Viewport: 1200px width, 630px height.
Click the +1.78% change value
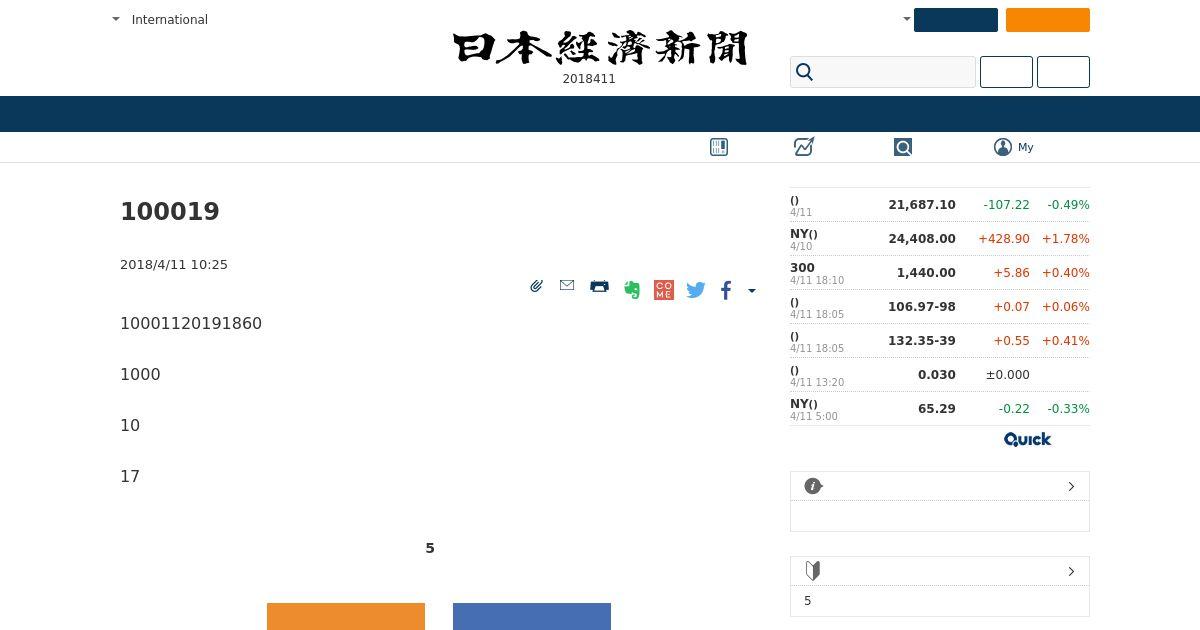(1066, 239)
